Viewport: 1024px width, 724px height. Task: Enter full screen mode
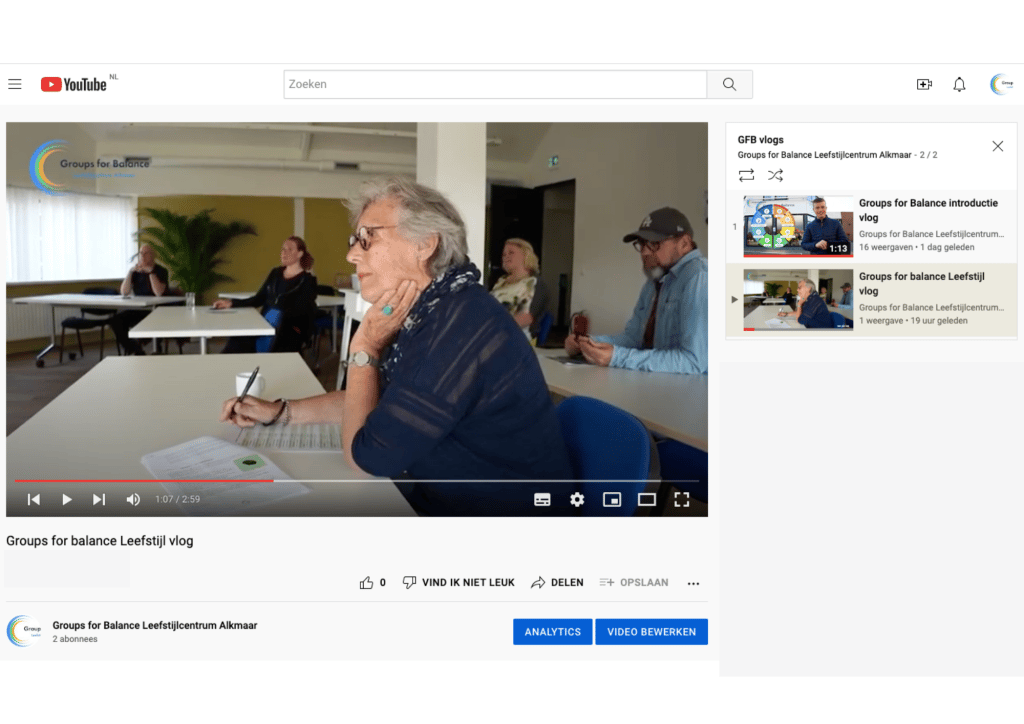click(682, 499)
